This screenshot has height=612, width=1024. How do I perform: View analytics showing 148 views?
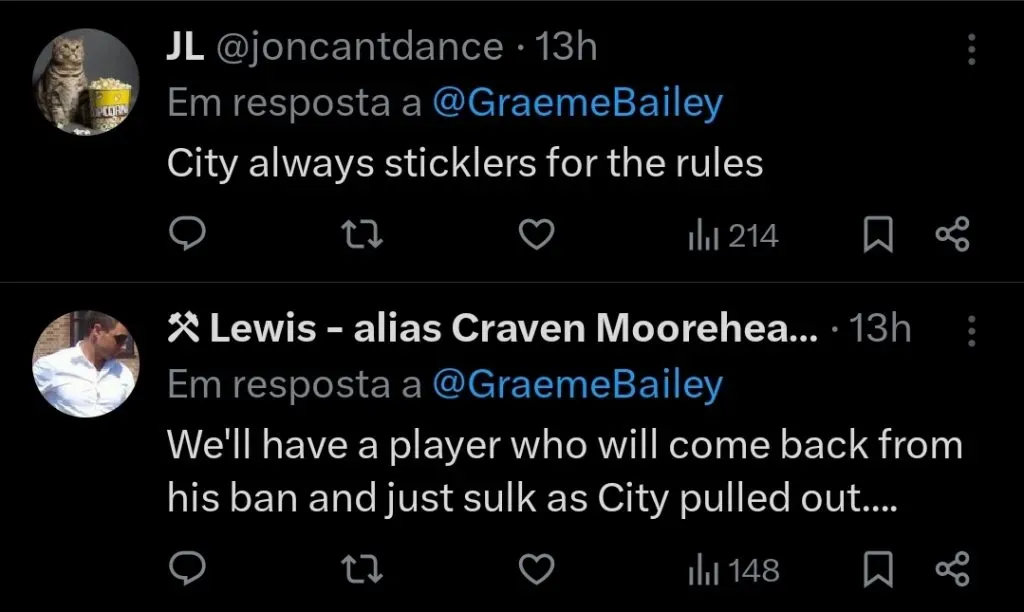coord(732,570)
